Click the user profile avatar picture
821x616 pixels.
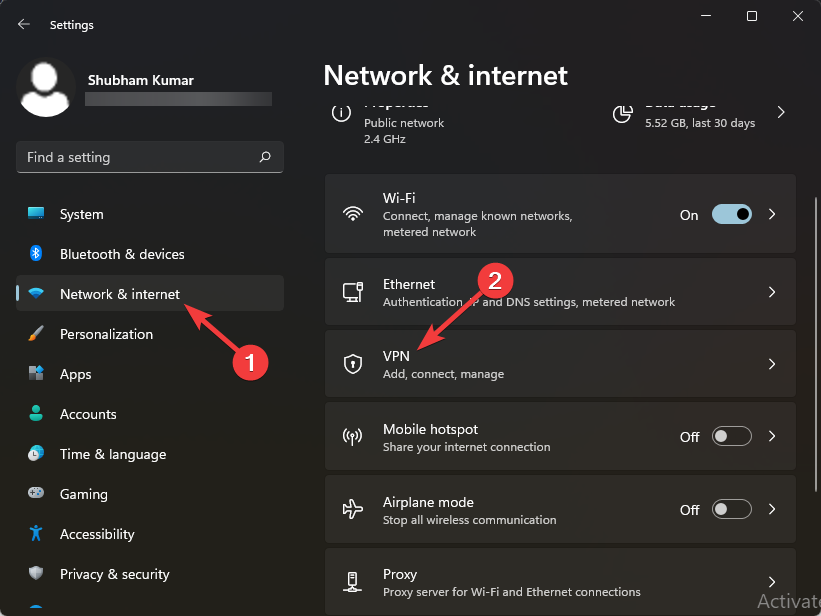(x=46, y=88)
